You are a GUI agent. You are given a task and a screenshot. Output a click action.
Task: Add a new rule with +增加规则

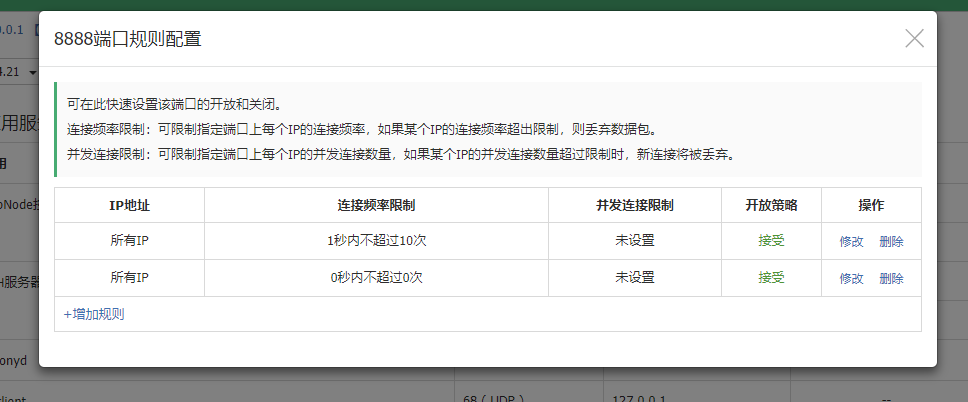pos(94,314)
